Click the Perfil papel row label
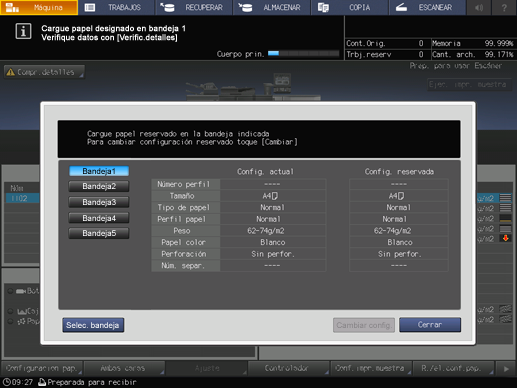 (x=185, y=219)
